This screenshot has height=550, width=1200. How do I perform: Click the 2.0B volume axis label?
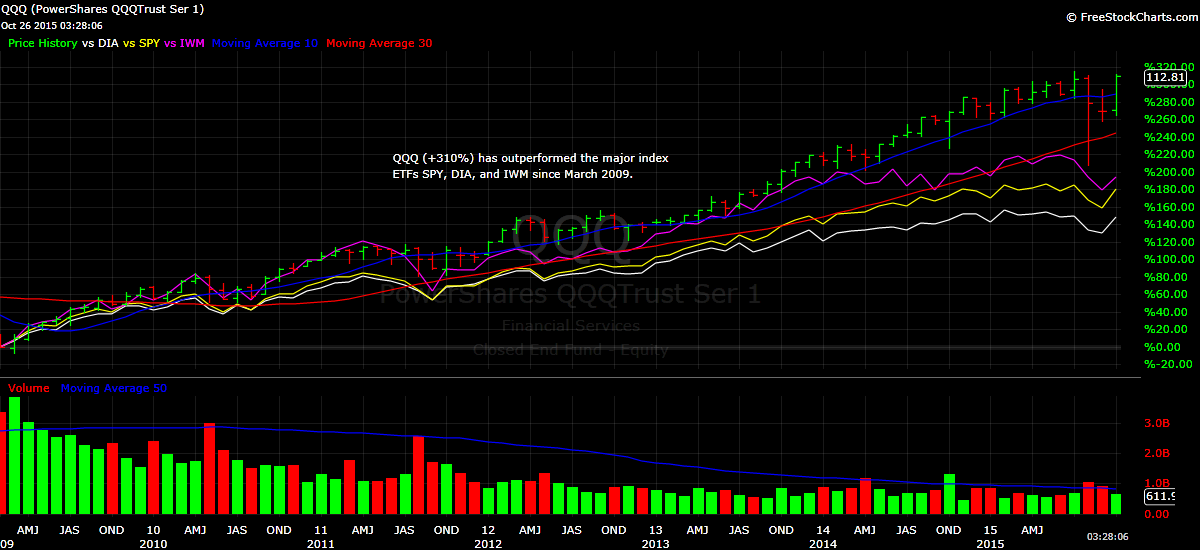pos(1159,454)
